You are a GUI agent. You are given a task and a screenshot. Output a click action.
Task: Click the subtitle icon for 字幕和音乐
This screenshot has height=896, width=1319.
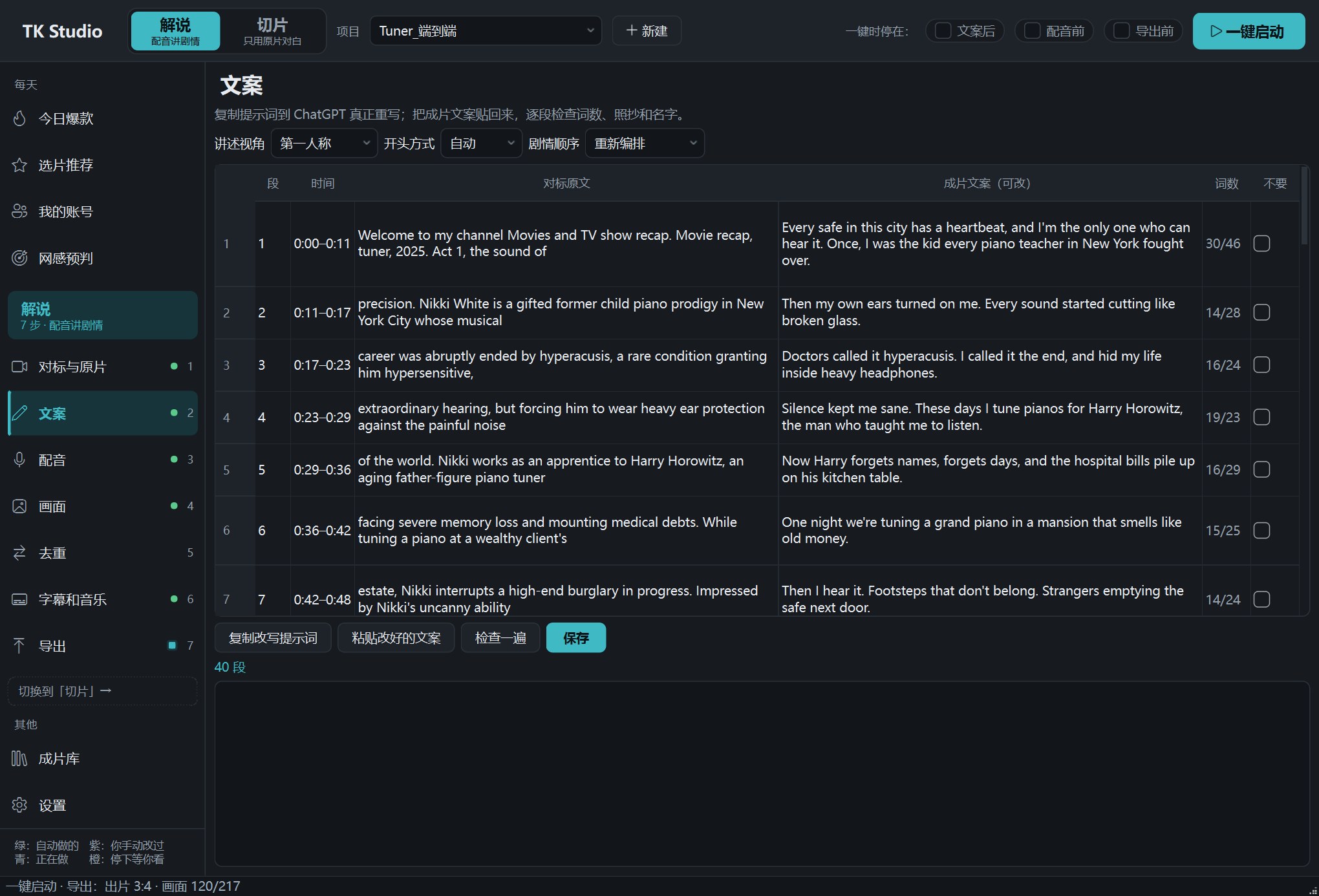tap(19, 599)
